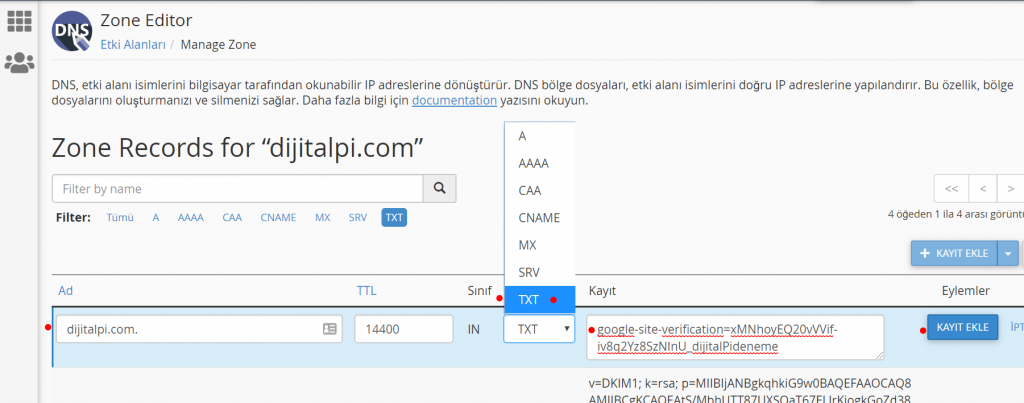1024x403 pixels.
Task: Click the DNS Zone Editor logo
Action: tap(72, 31)
